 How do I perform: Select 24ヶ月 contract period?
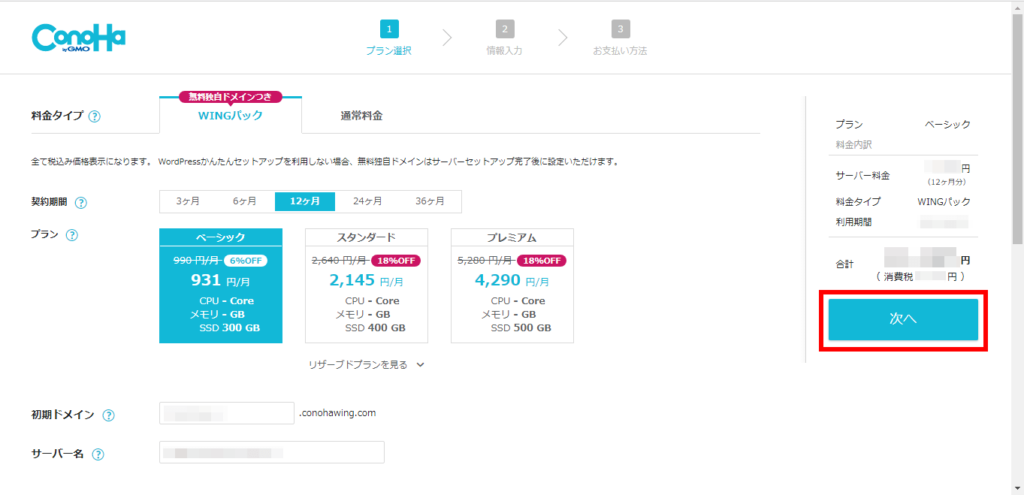click(x=367, y=201)
